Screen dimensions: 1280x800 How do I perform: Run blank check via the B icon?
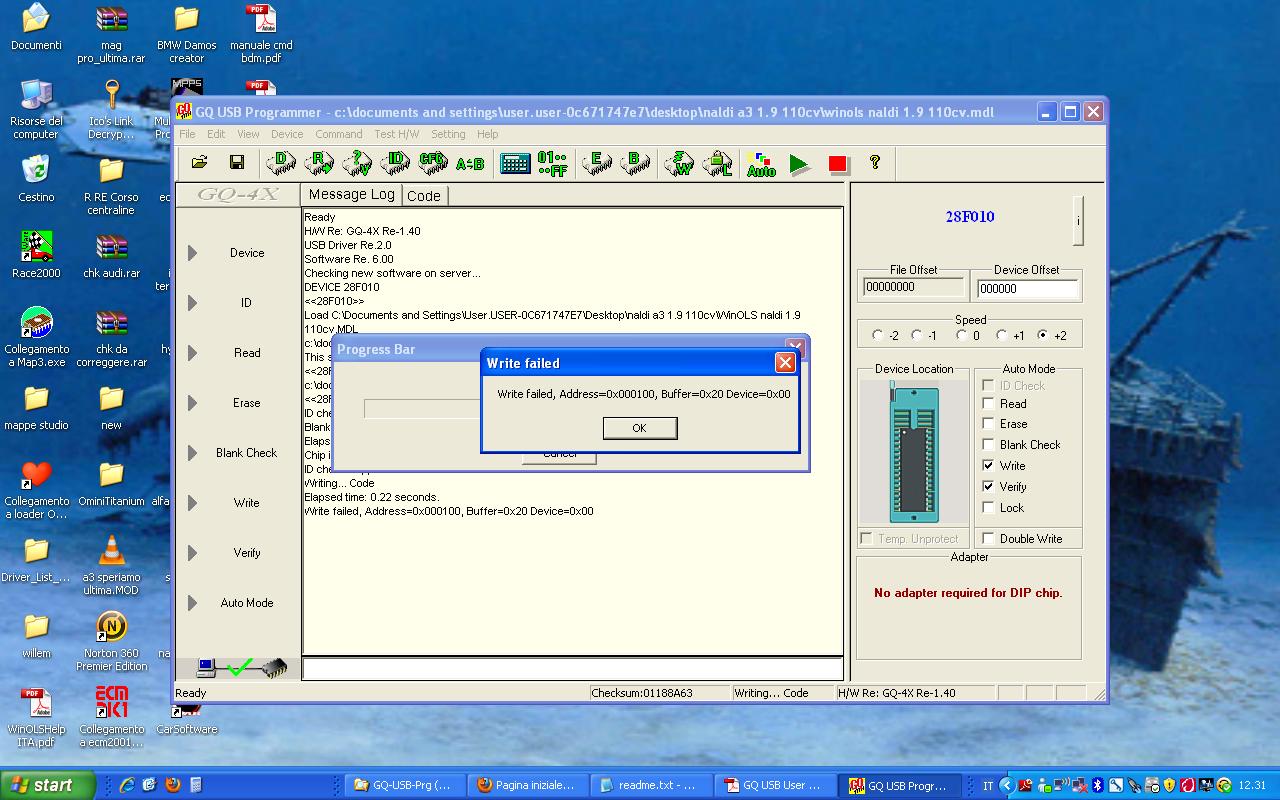(634, 163)
